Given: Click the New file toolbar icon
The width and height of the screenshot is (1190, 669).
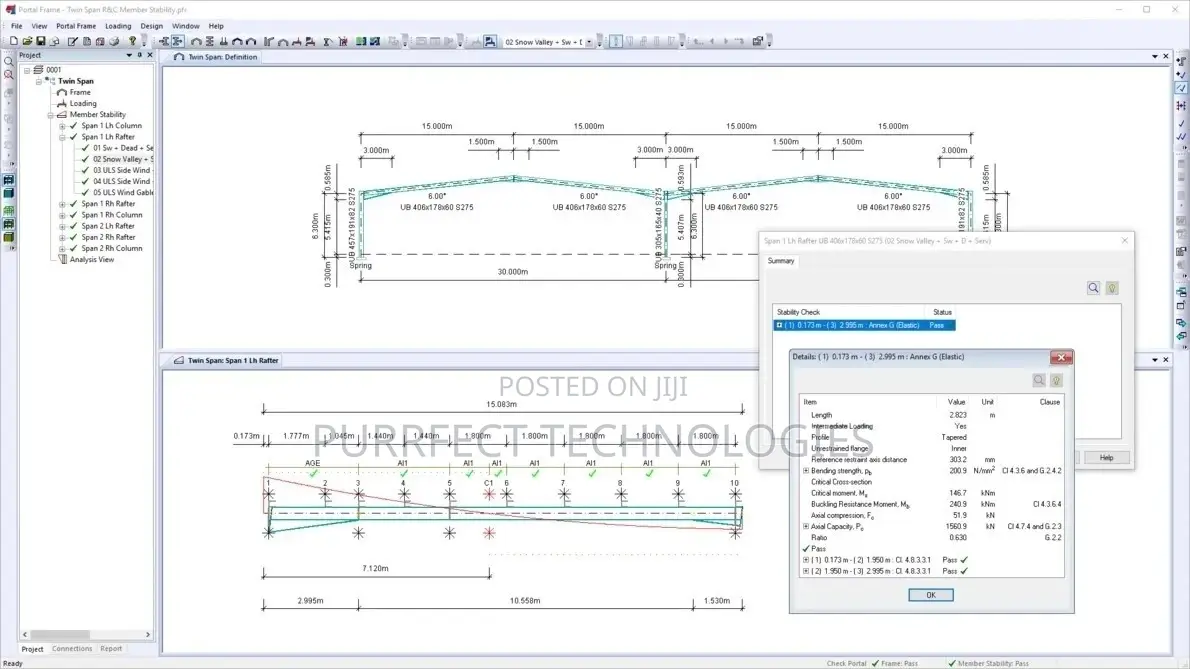Looking at the screenshot, I should pos(14,41).
